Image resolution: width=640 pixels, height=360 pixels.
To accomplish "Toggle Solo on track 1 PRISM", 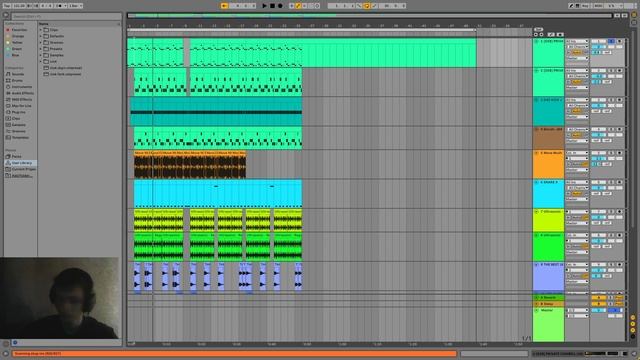I will 611,41.
